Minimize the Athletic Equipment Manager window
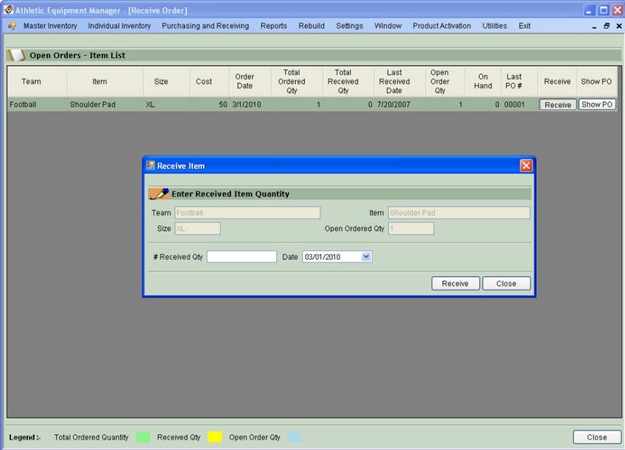The image size is (625, 450). (x=589, y=10)
